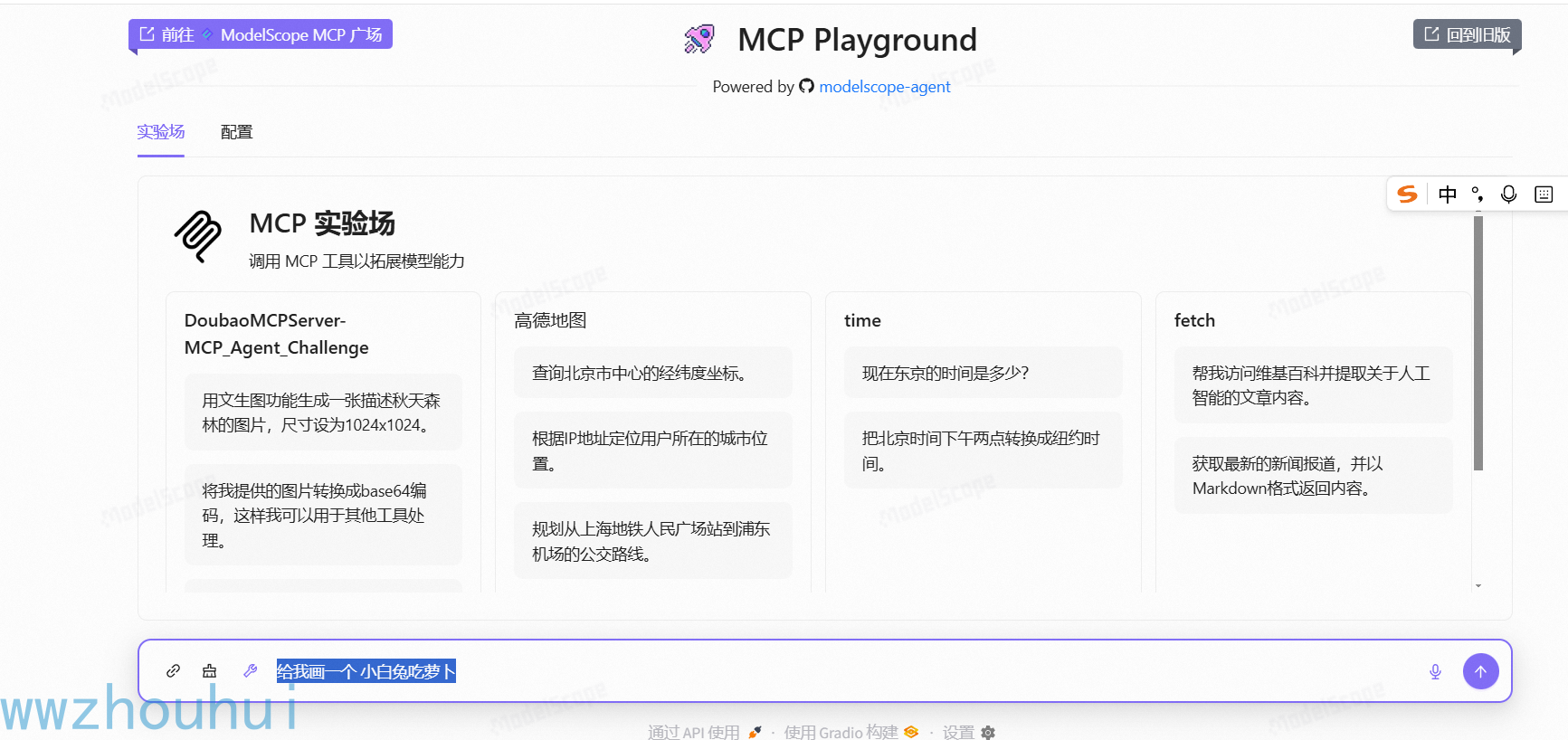Select the 实验场 tab
This screenshot has height=740, width=1568.
tap(161, 132)
